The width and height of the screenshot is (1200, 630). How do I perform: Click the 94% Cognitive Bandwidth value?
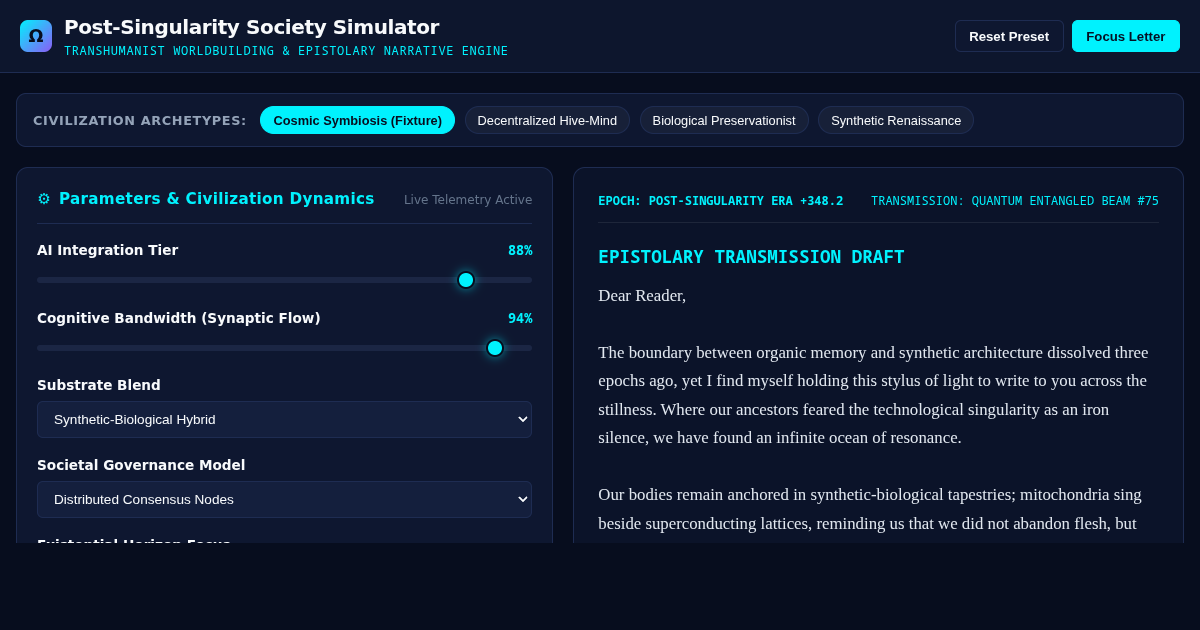tap(520, 318)
